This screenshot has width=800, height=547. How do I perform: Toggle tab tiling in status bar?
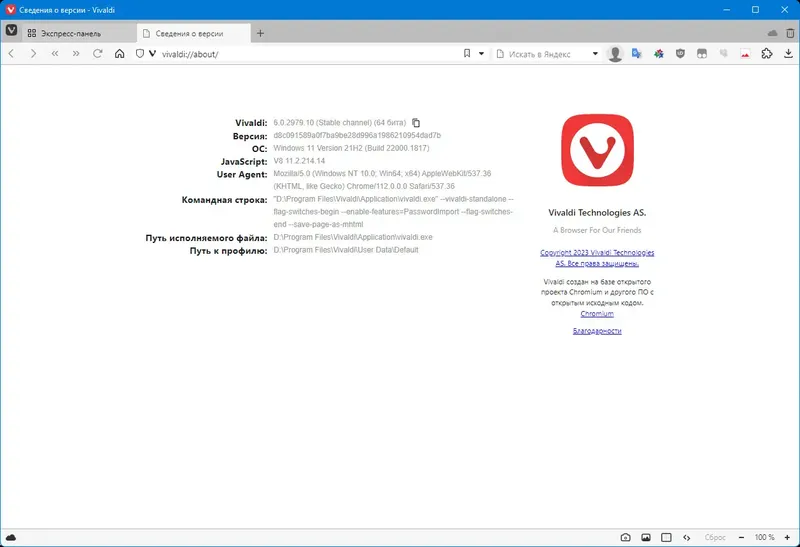coord(666,537)
